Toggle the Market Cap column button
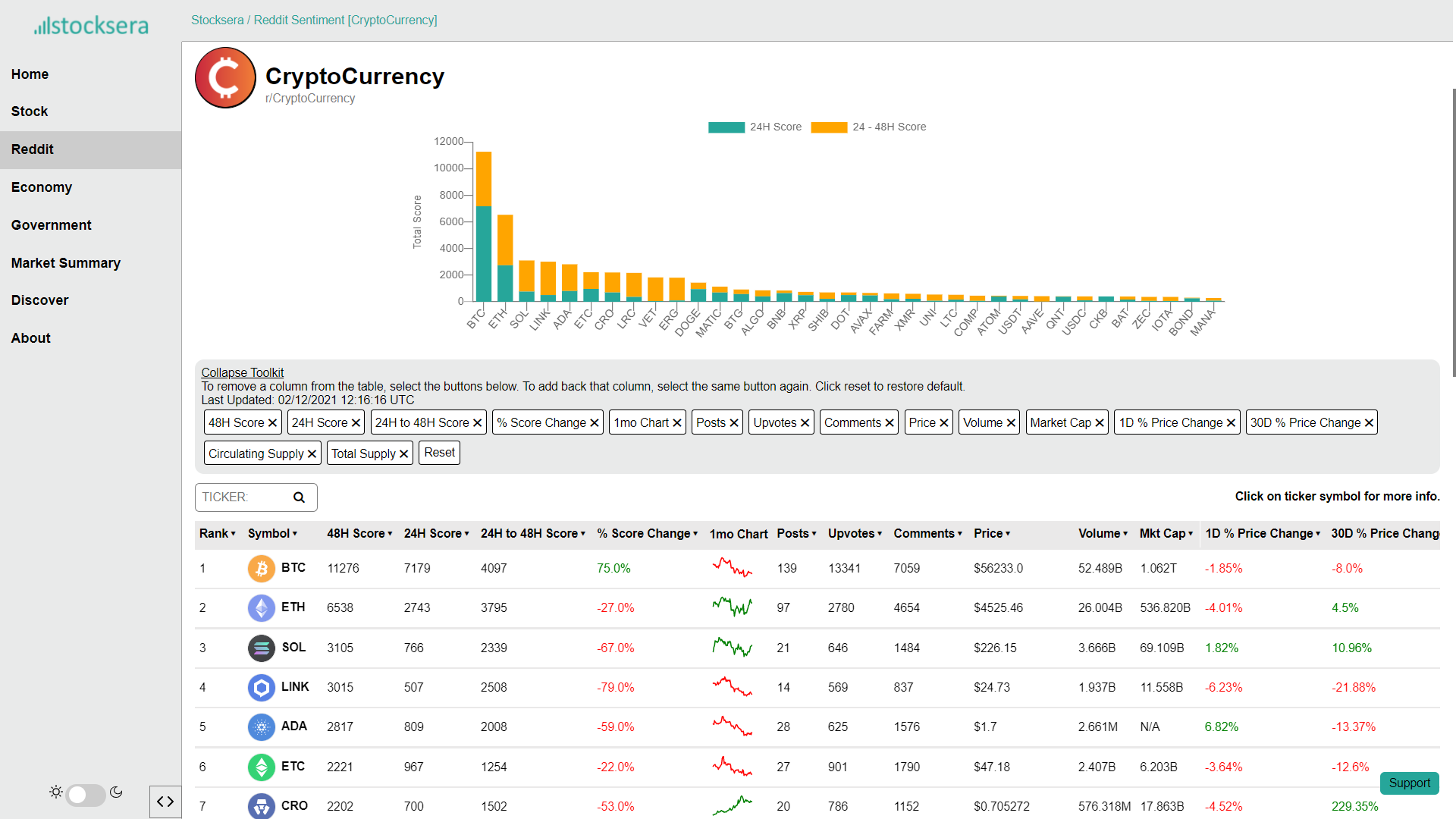The width and height of the screenshot is (1456, 819). [1066, 422]
